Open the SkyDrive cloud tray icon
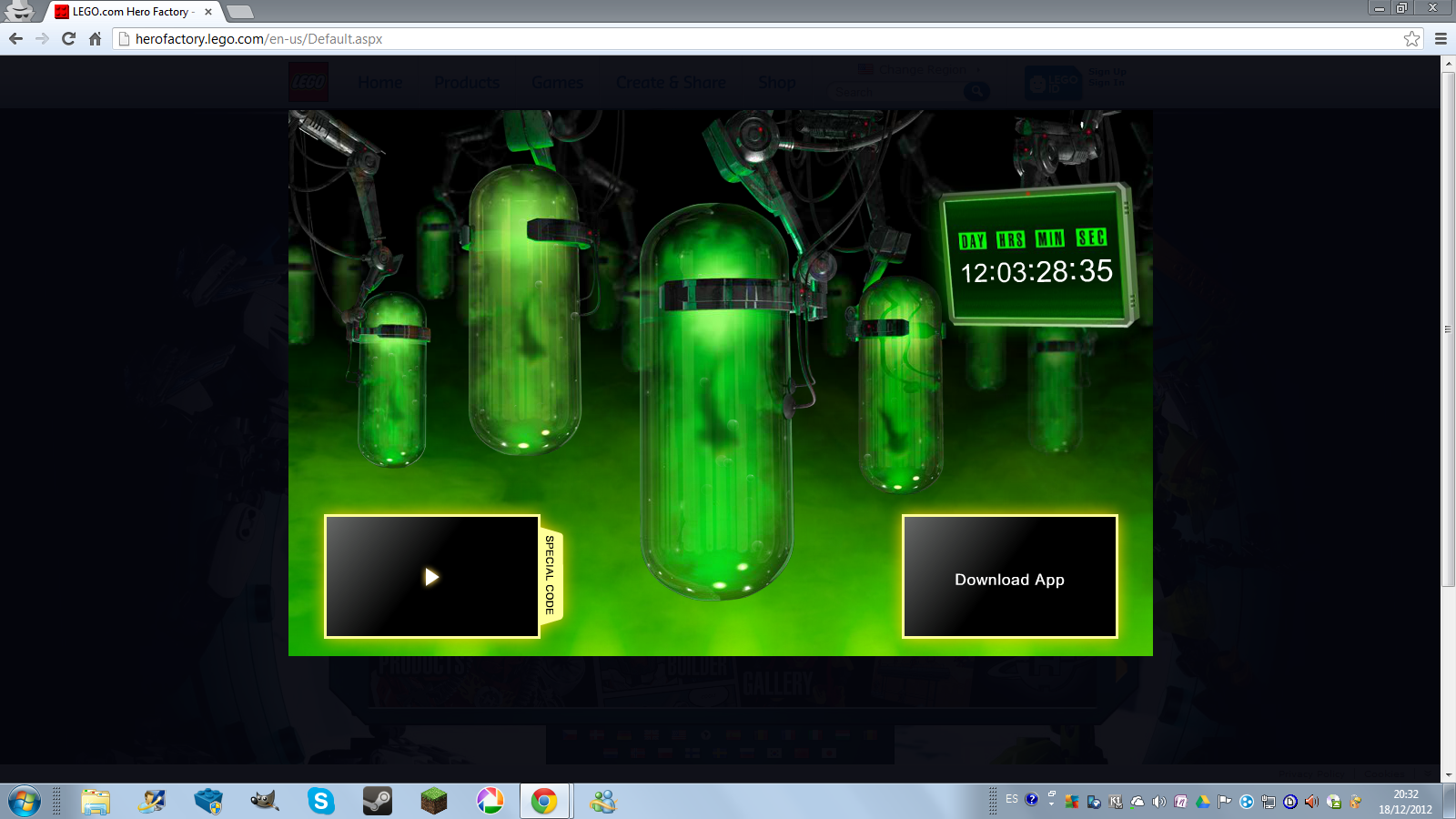 pos(1137,802)
